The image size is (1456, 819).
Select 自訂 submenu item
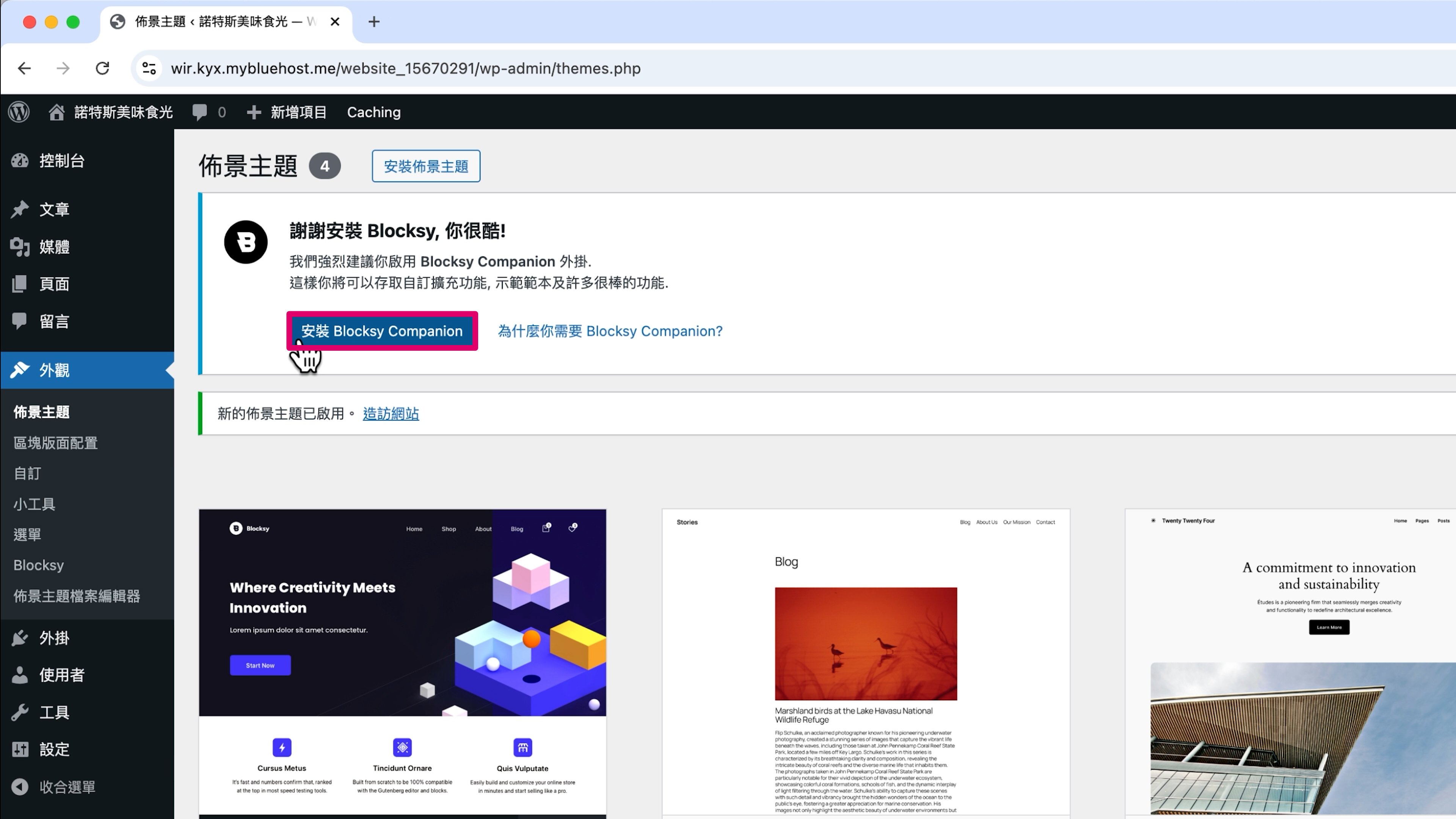28,473
